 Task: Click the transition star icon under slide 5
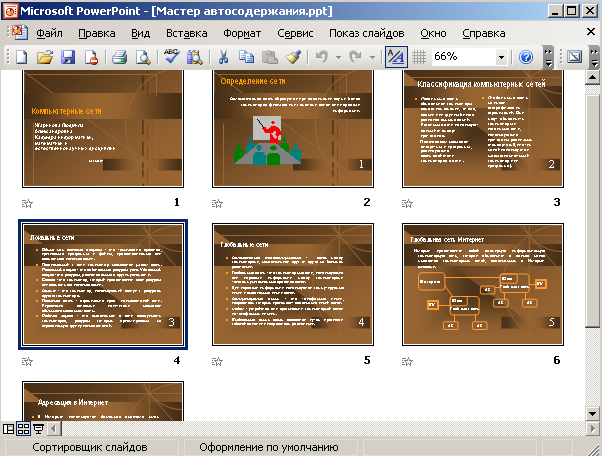pyautogui.click(x=217, y=361)
